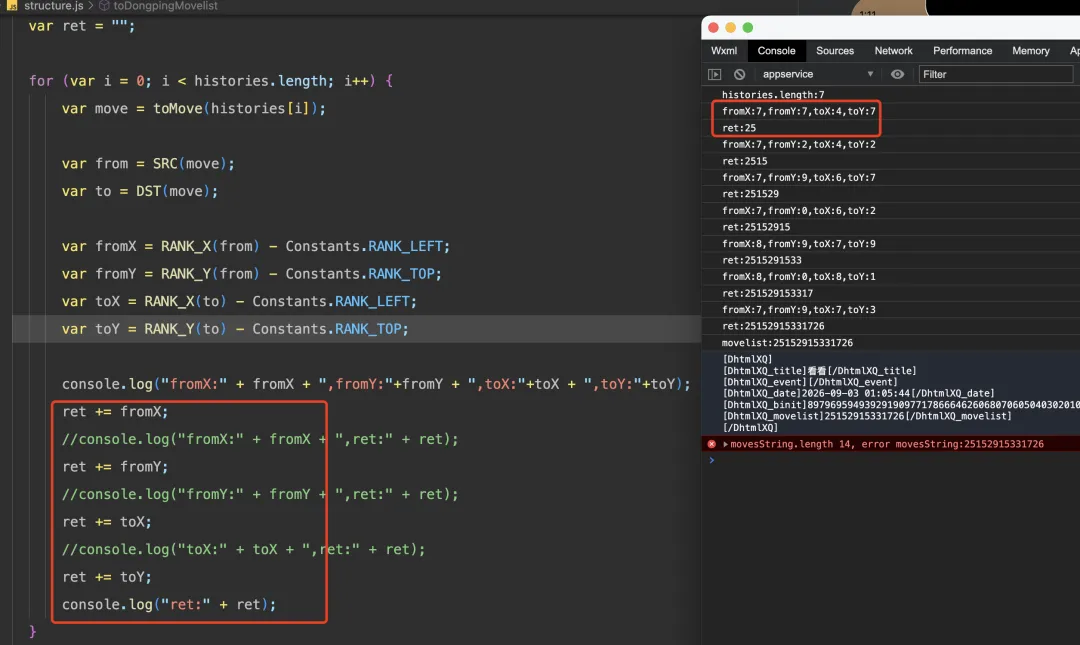Click the eye live expression icon

coord(897,74)
